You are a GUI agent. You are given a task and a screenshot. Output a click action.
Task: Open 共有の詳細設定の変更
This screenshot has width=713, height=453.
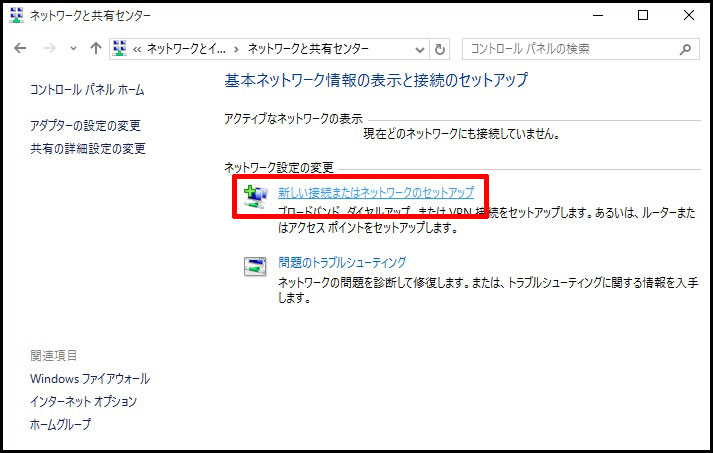88,149
